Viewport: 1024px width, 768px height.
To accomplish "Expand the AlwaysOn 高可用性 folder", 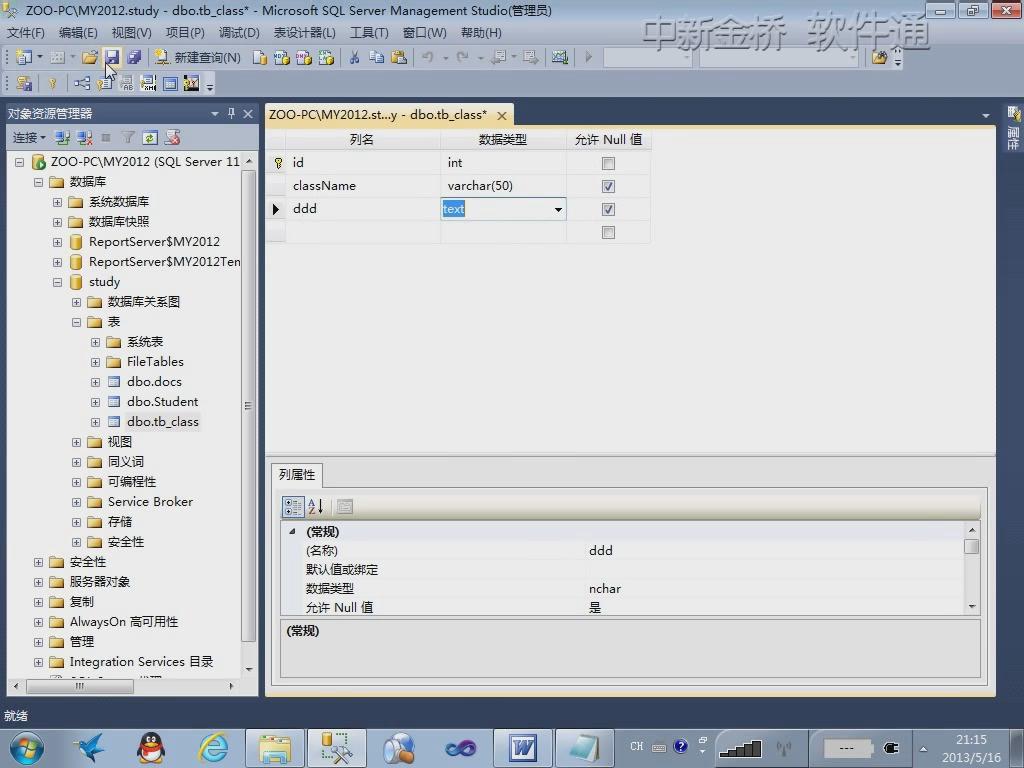I will (39, 622).
